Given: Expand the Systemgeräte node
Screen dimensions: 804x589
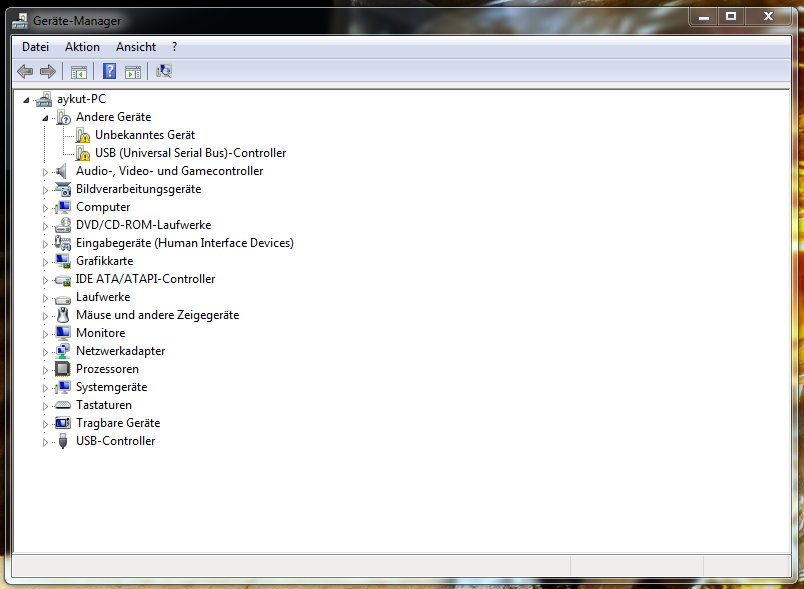Looking at the screenshot, I should [x=45, y=388].
